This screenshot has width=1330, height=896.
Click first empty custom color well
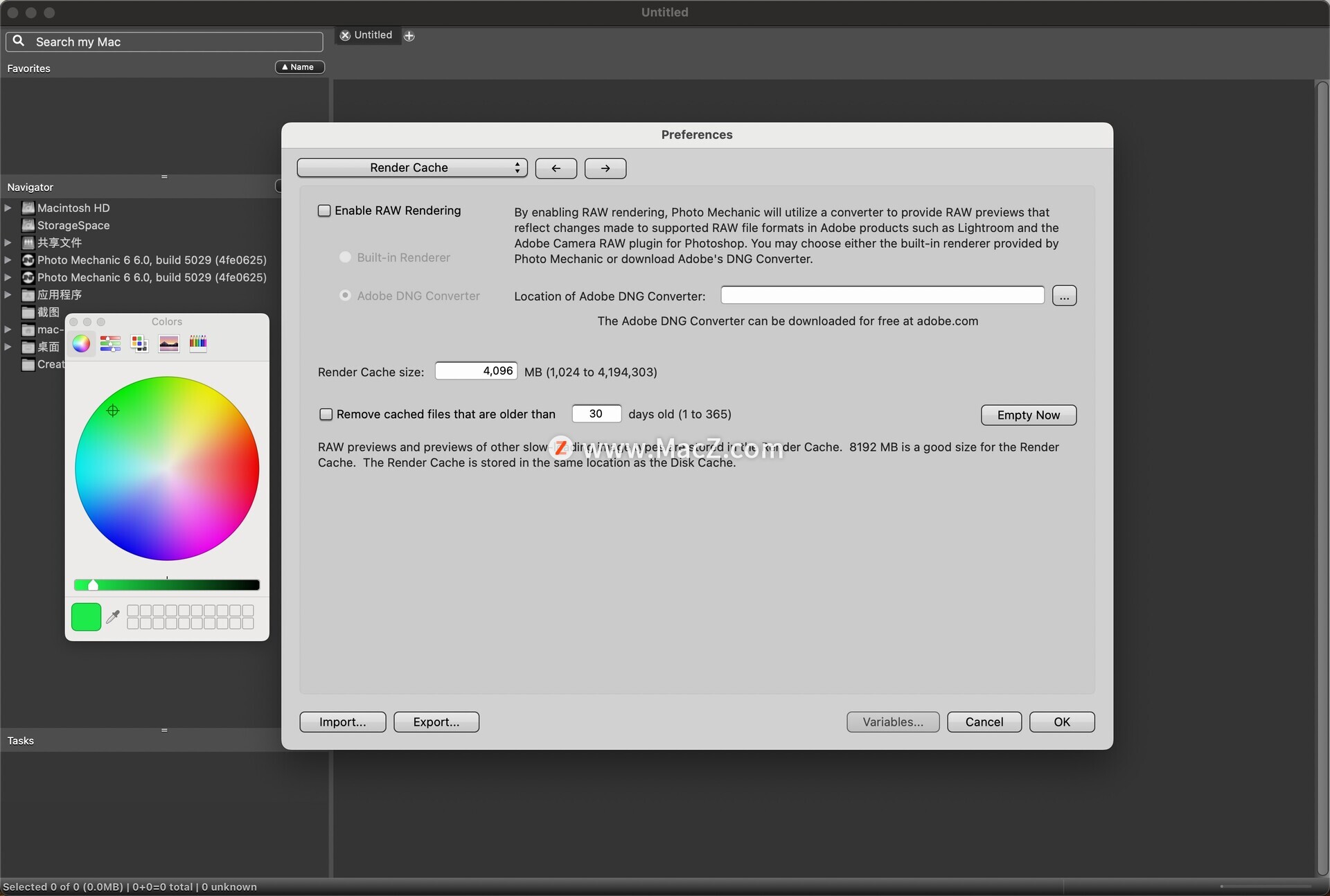pos(133,610)
